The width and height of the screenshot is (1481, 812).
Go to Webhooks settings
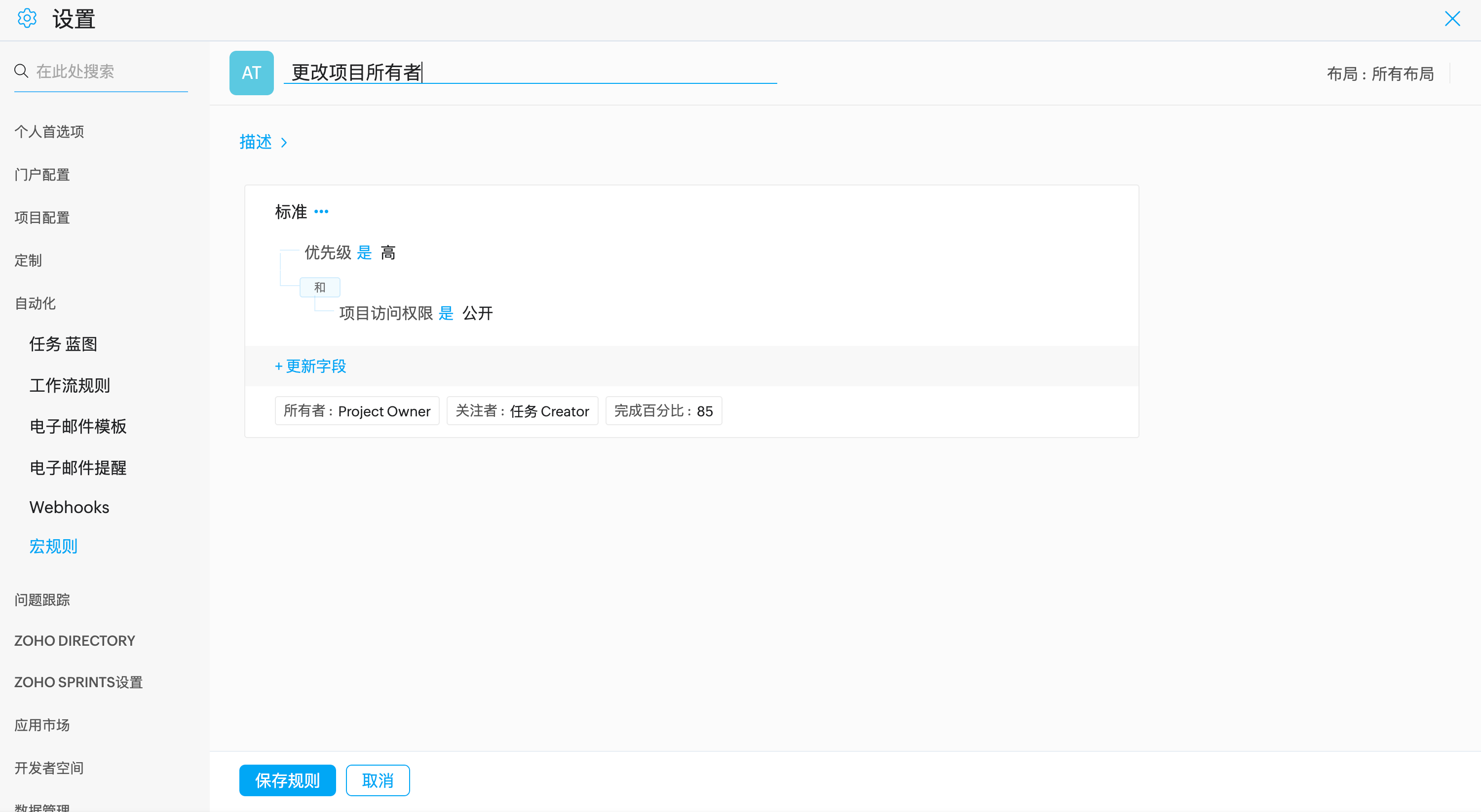tap(69, 508)
